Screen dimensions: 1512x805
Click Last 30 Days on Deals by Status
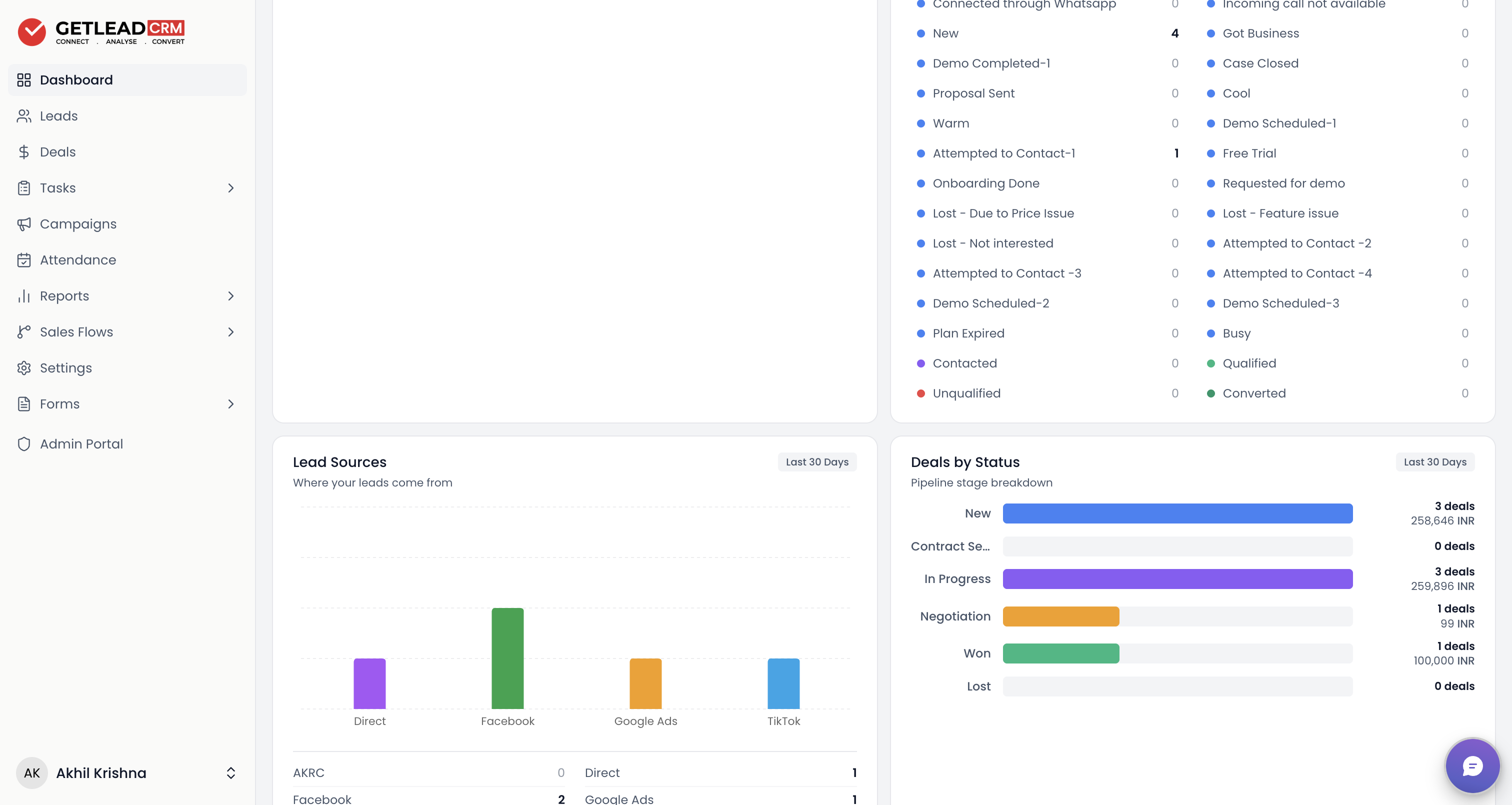(1434, 462)
